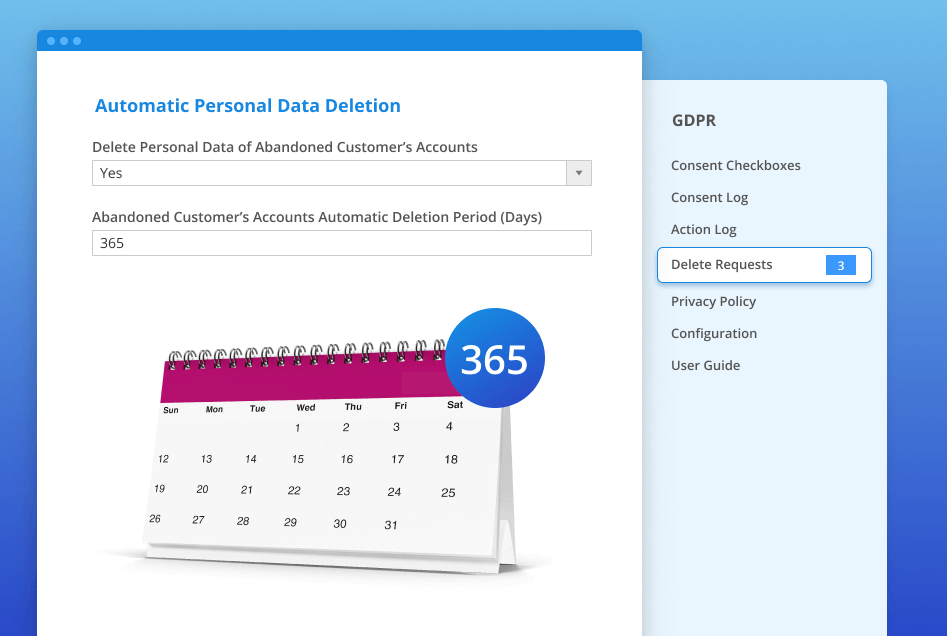Click the blue 365 circle badge

(x=495, y=358)
